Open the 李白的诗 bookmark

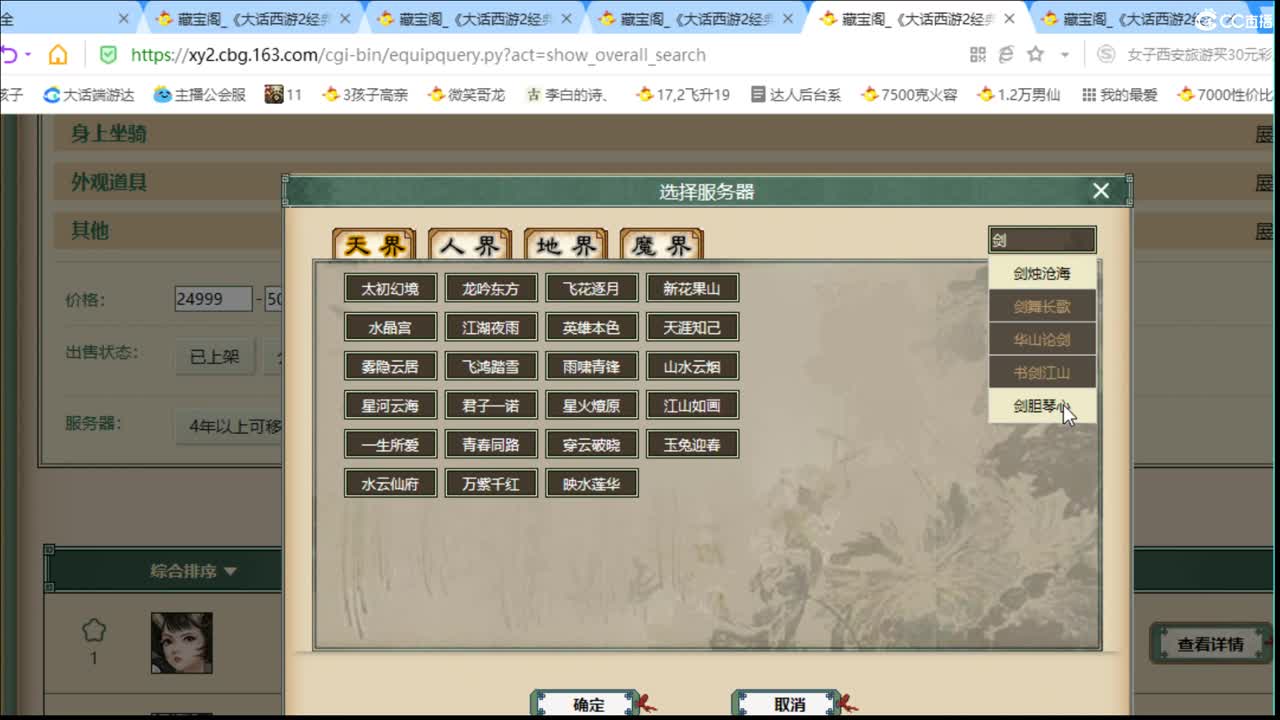point(568,94)
